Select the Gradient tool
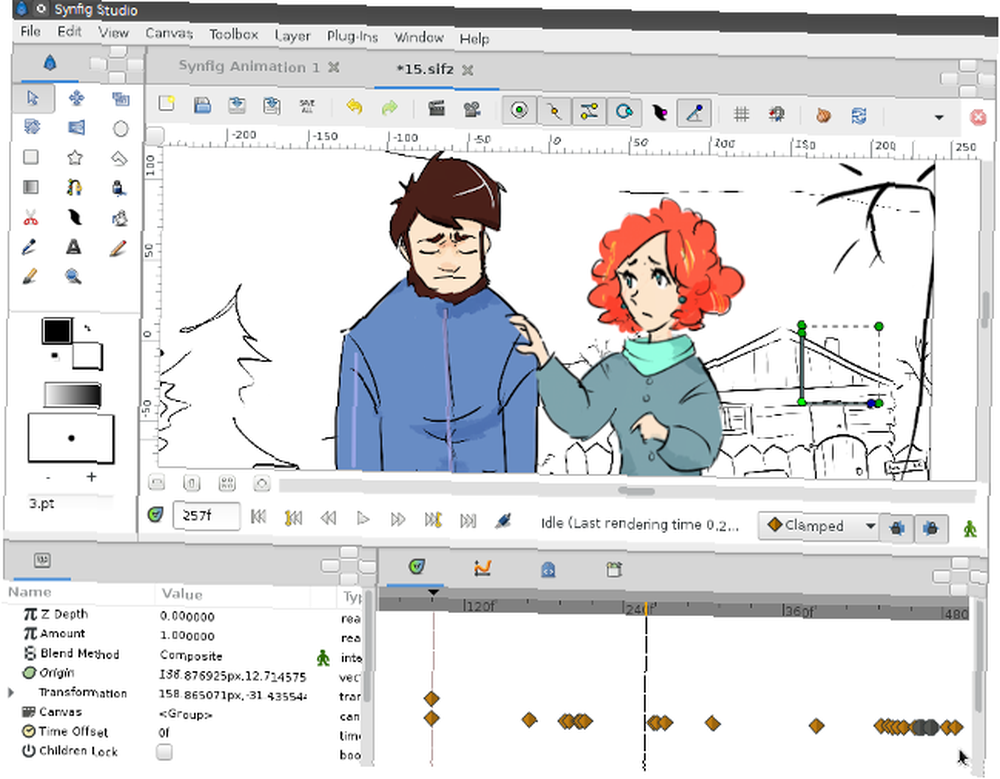 click(30, 186)
